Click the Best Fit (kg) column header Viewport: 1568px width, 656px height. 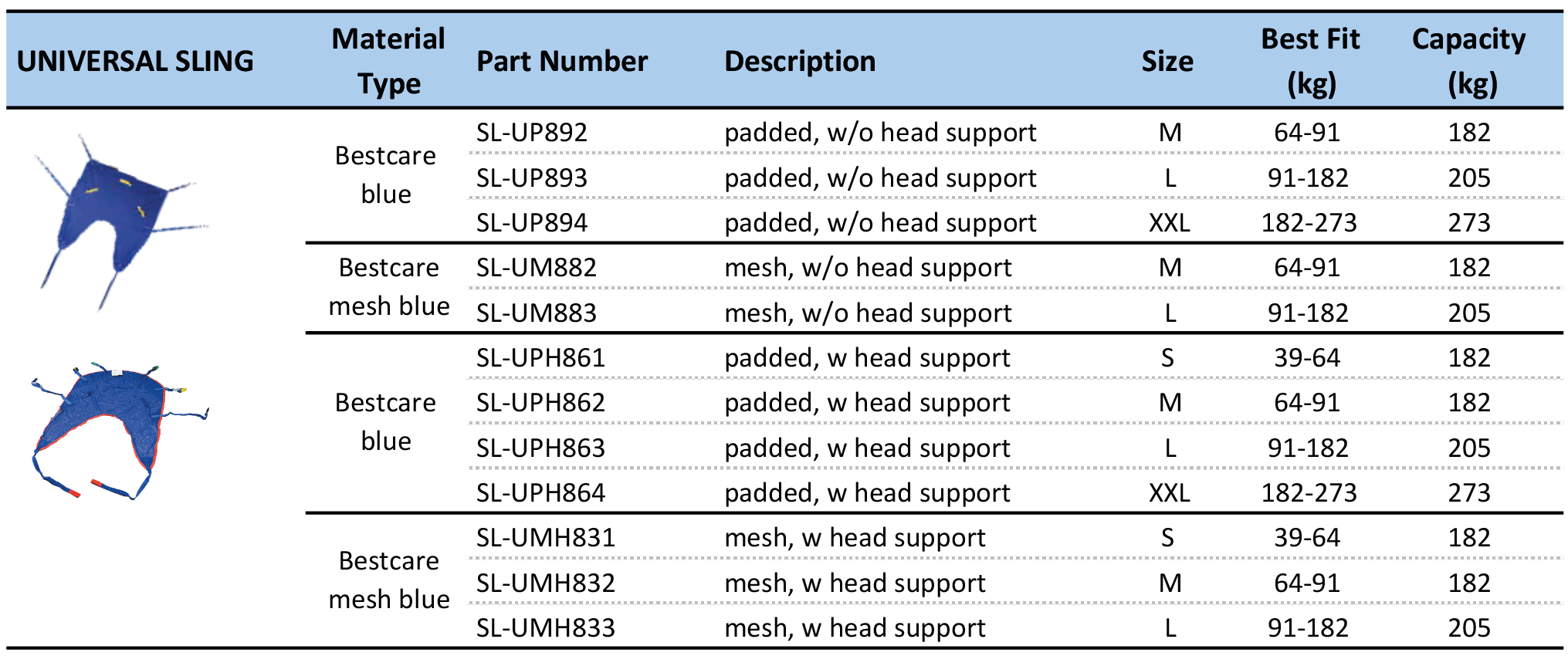click(1311, 61)
